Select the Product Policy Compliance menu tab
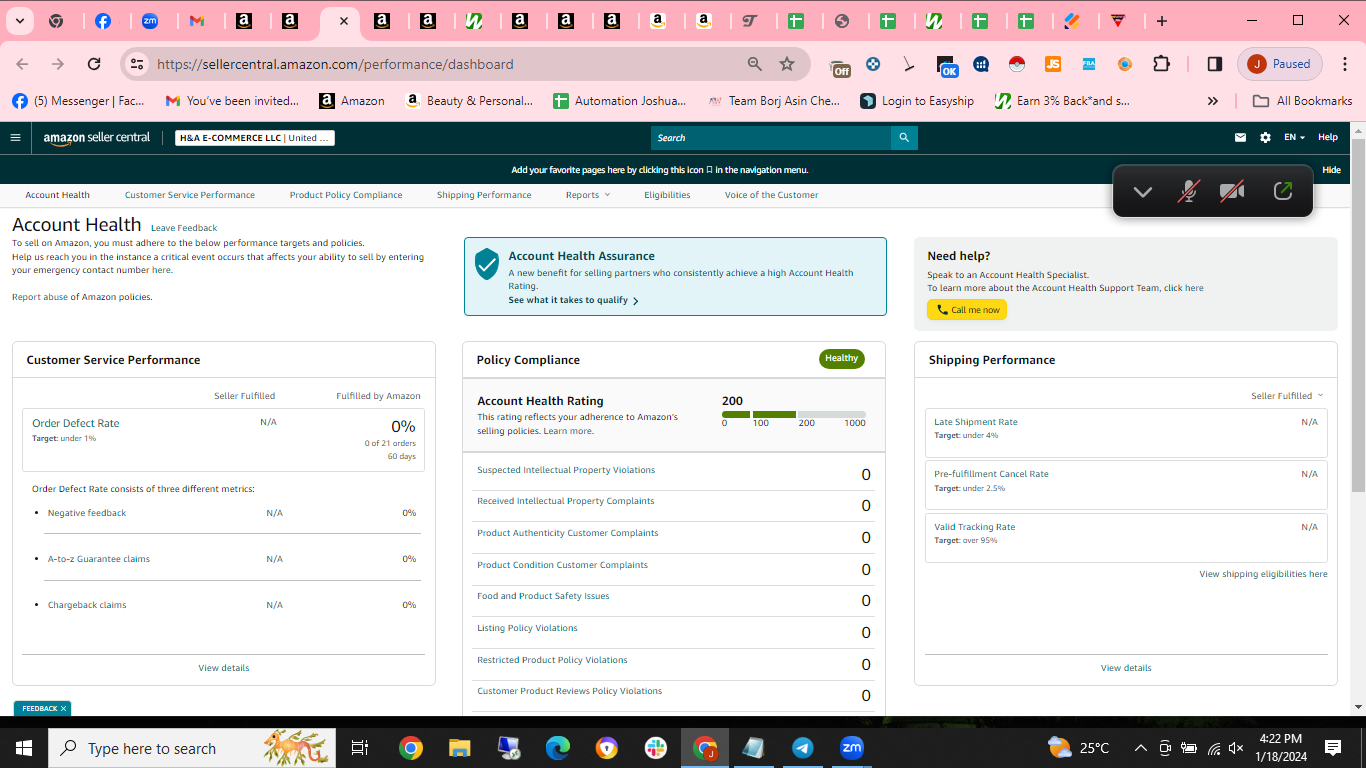Viewport: 1366px width, 768px height. point(346,195)
